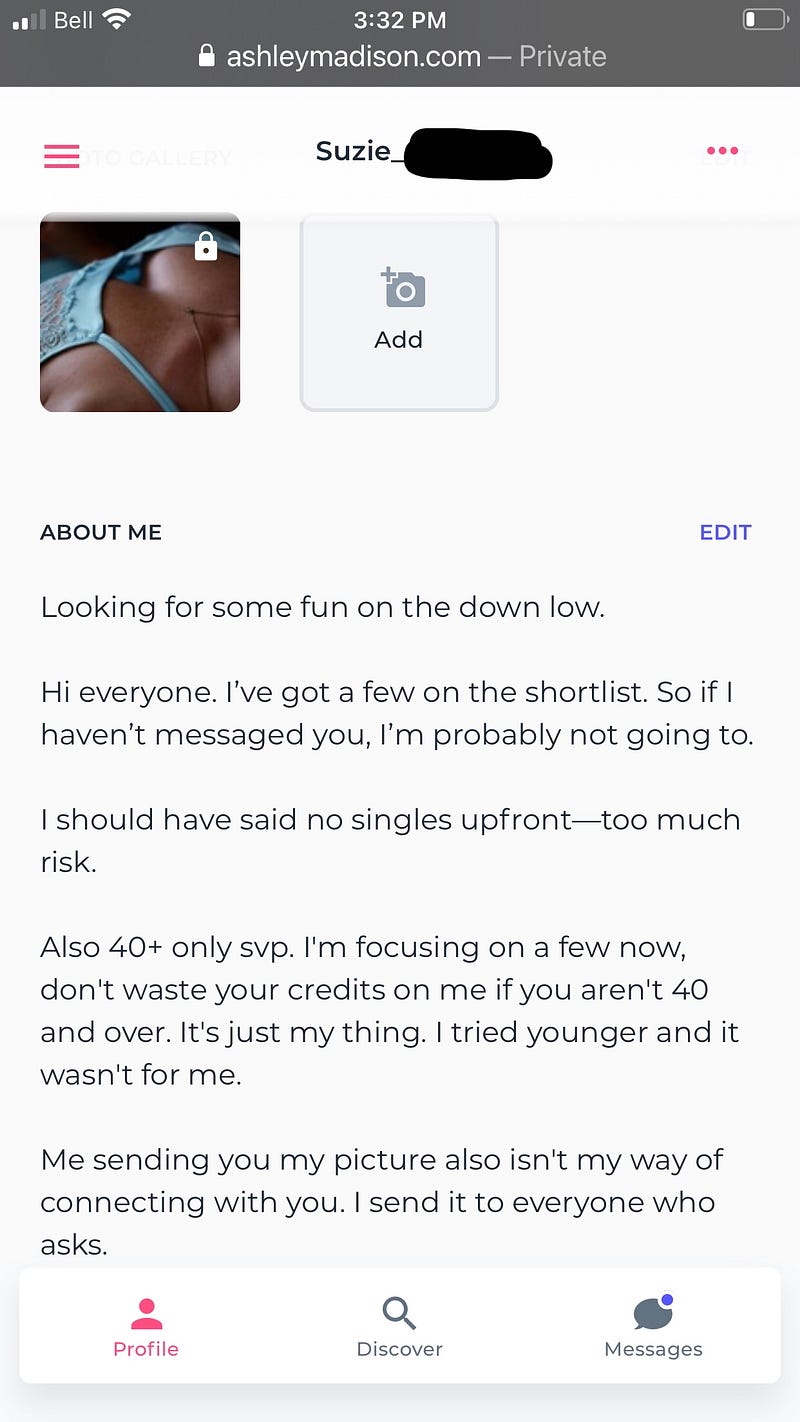Tap the 3:32 PM status bar clock

click(401, 19)
